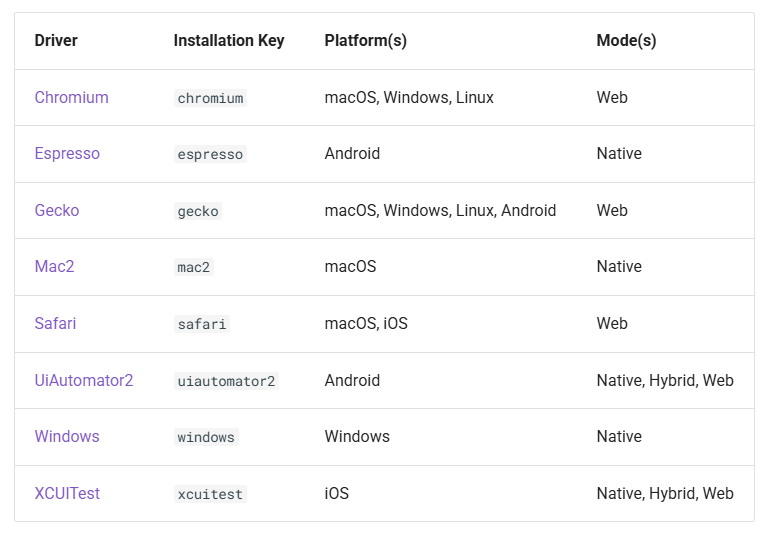Select the gecko installation key code
The height and width of the screenshot is (541, 768).
(198, 211)
